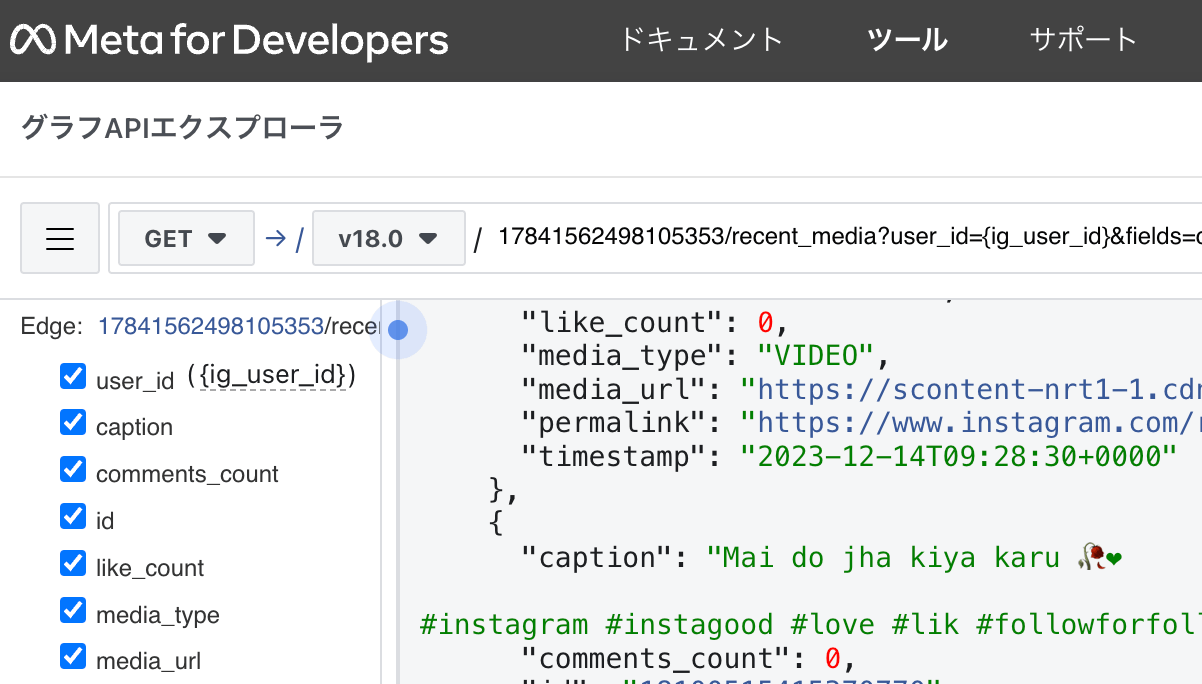Viewport: 1202px width, 684px height.
Task: Click the comments_count value 0
Action: (832, 659)
